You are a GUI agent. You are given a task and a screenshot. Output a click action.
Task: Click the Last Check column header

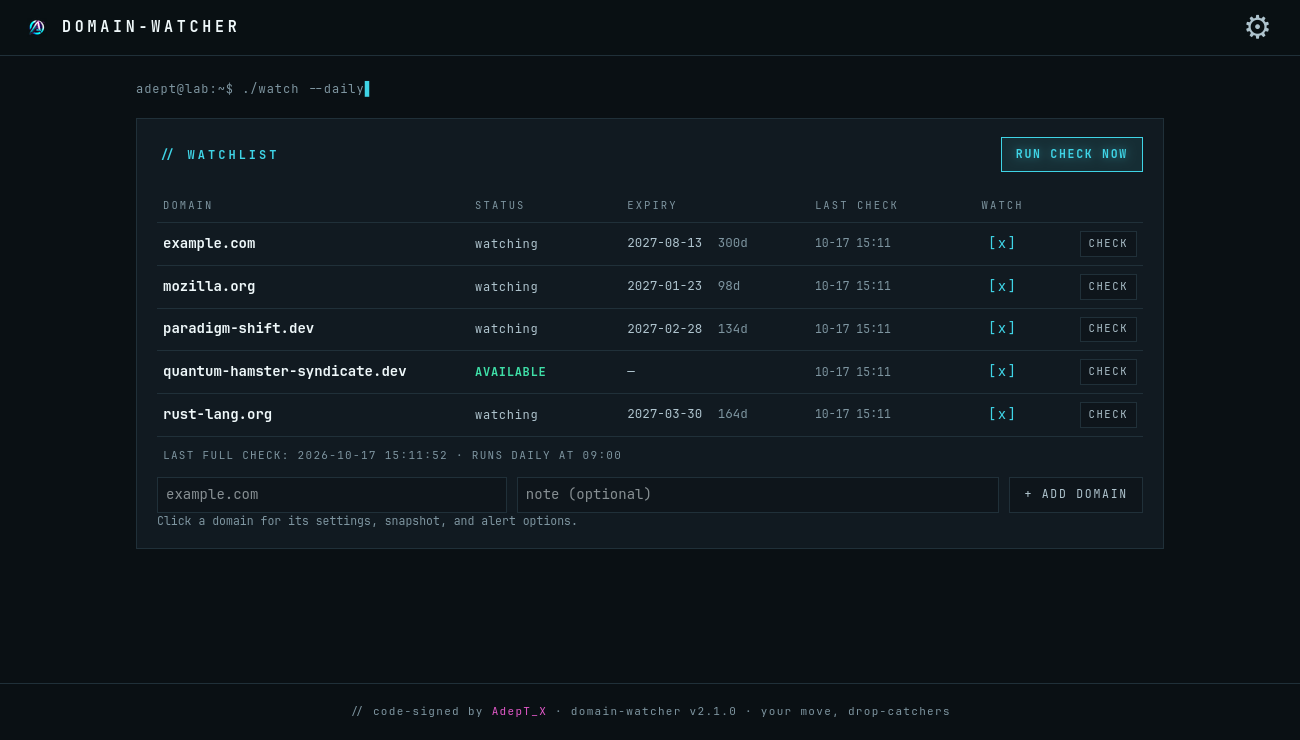pos(857,206)
